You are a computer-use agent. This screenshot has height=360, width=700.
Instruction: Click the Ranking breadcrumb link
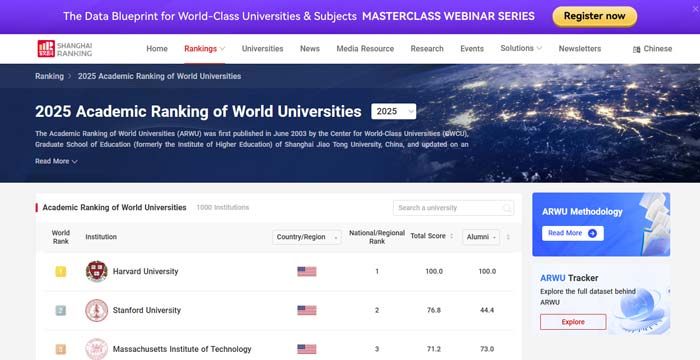click(x=50, y=76)
